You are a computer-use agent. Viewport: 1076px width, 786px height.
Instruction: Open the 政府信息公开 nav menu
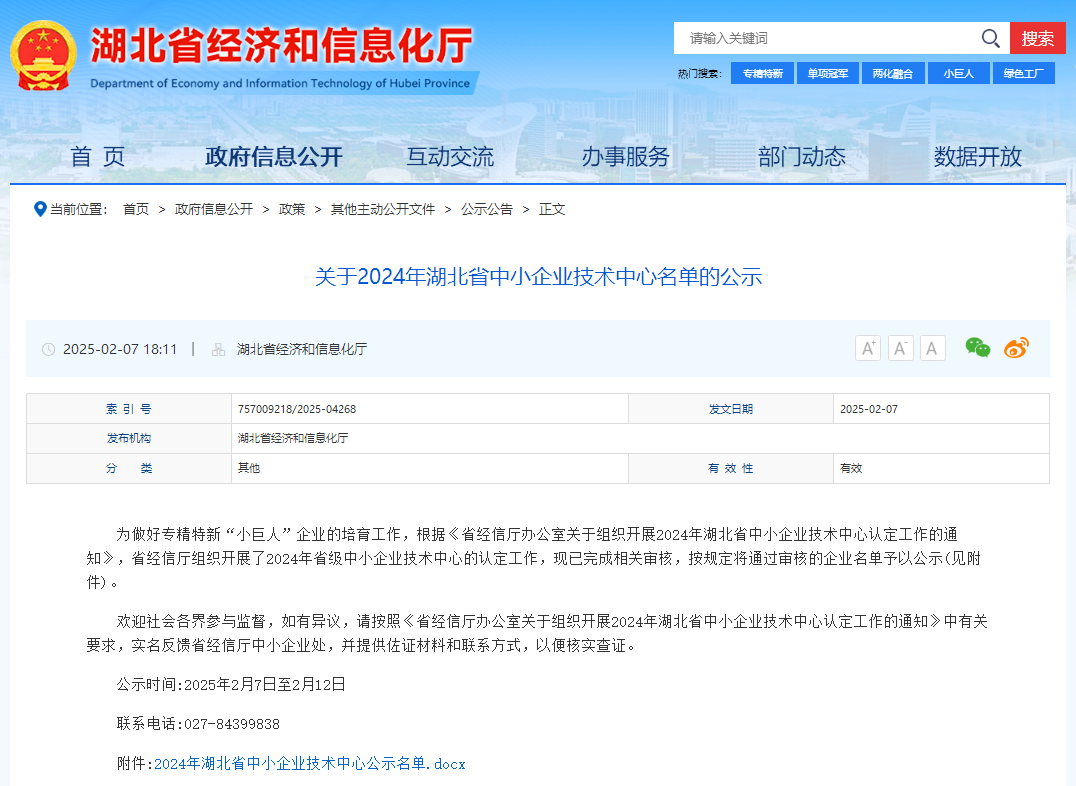(274, 157)
